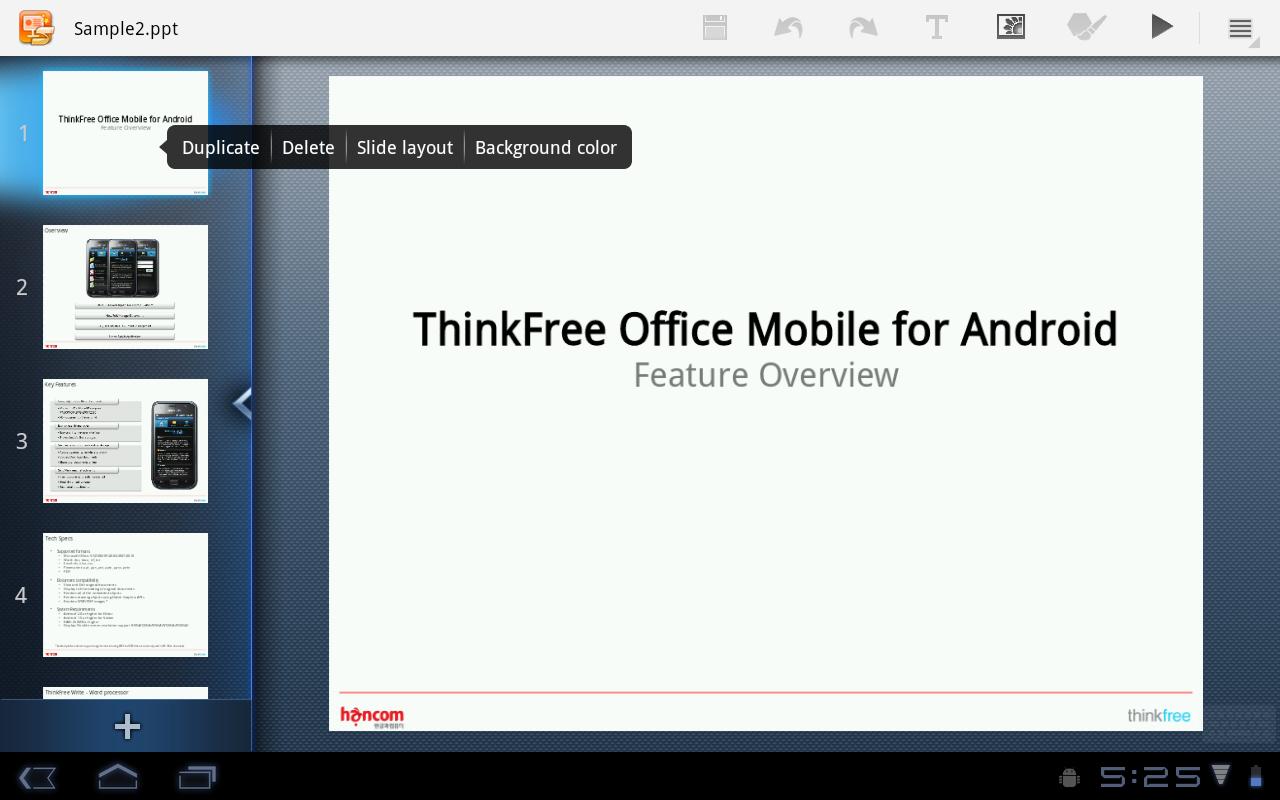Add a new slide with plus button
Viewport: 1280px width, 800px height.
127,727
